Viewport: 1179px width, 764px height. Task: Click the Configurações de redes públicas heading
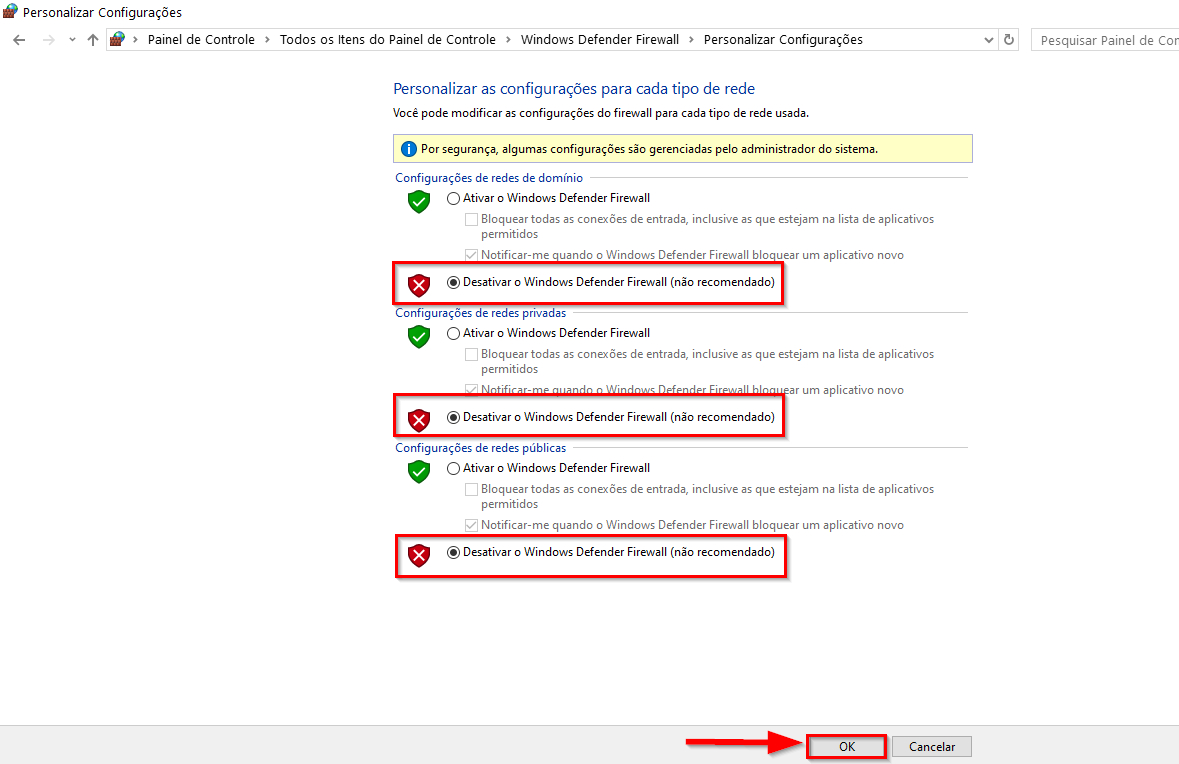pyautogui.click(x=480, y=448)
